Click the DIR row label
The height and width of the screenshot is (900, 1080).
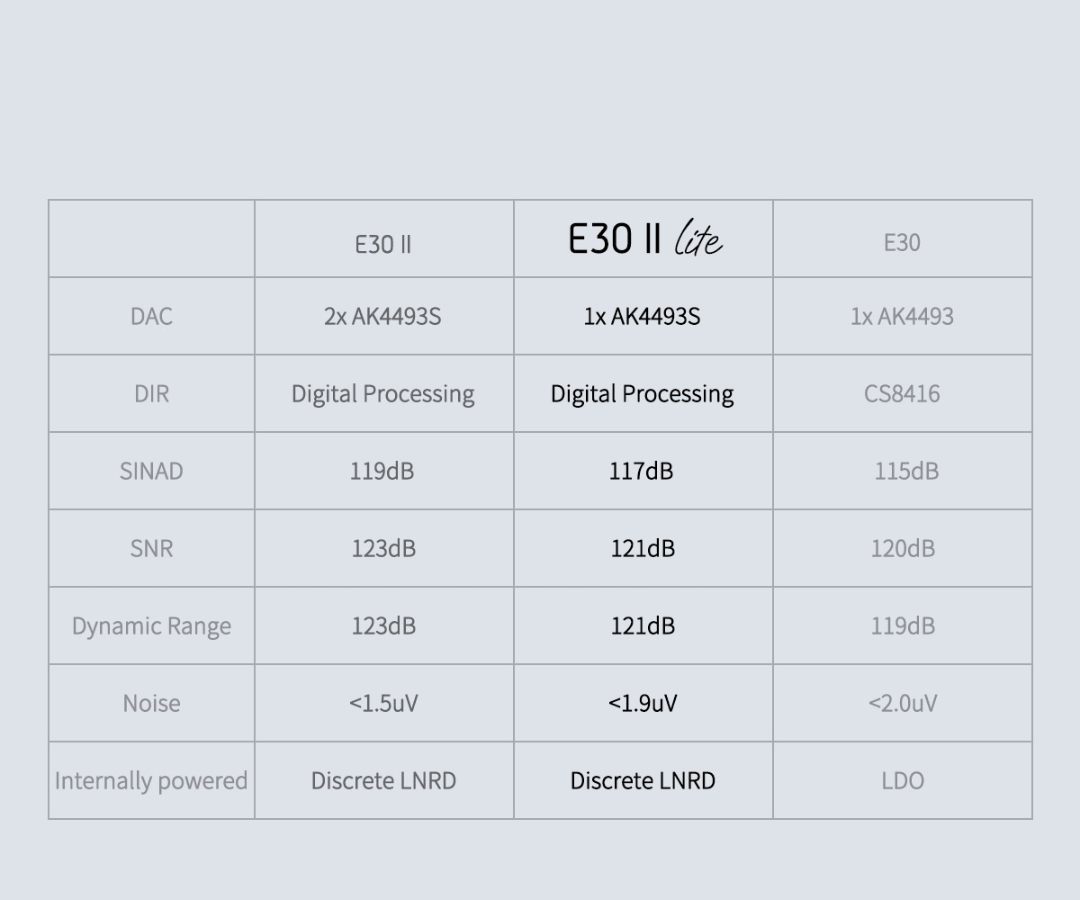click(x=152, y=393)
